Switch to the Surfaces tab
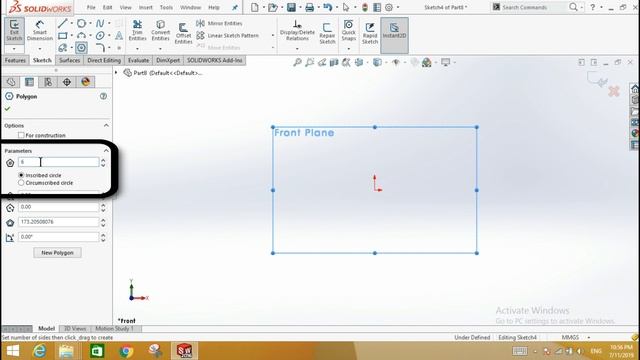The height and width of the screenshot is (360, 640). (x=69, y=60)
